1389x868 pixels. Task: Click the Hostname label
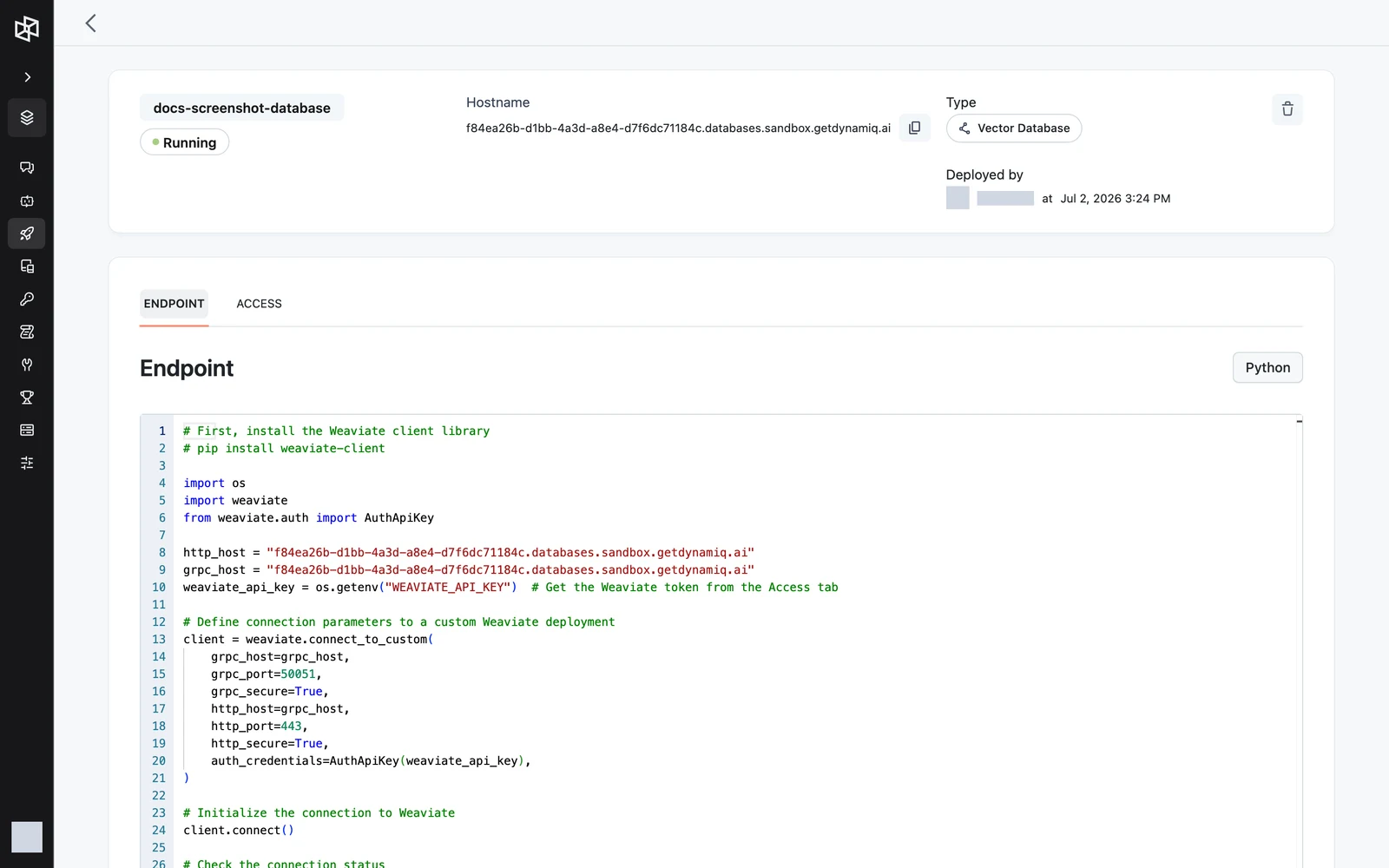coord(497,102)
